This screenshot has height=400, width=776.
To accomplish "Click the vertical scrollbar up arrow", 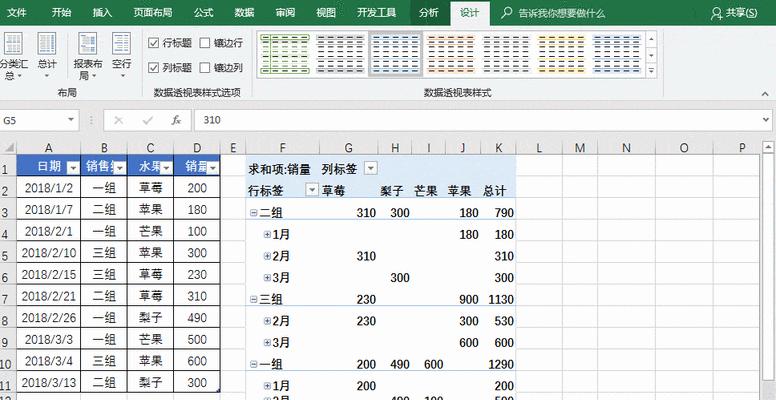I will [x=768, y=147].
